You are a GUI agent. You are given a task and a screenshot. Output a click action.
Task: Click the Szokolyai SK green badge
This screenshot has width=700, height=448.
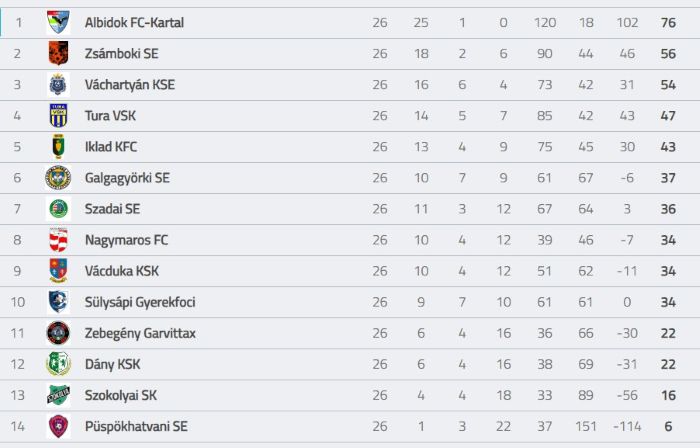pyautogui.click(x=58, y=395)
